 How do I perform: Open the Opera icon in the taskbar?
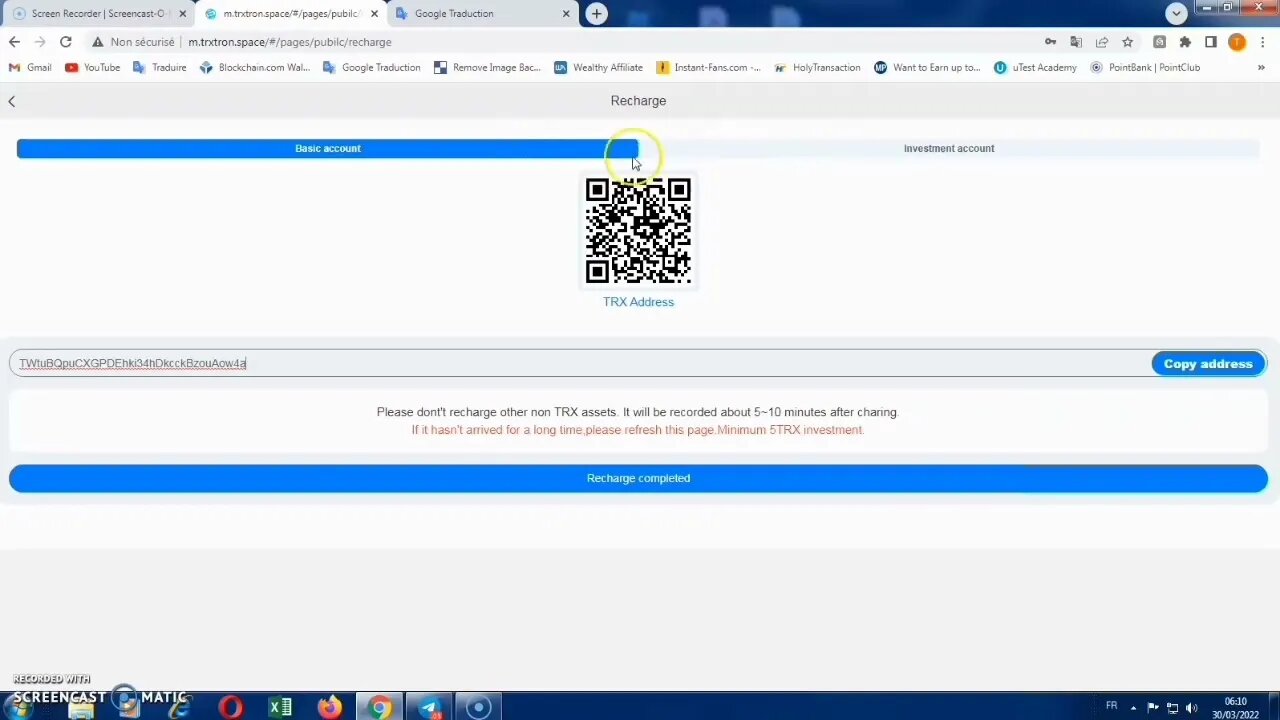click(x=231, y=707)
